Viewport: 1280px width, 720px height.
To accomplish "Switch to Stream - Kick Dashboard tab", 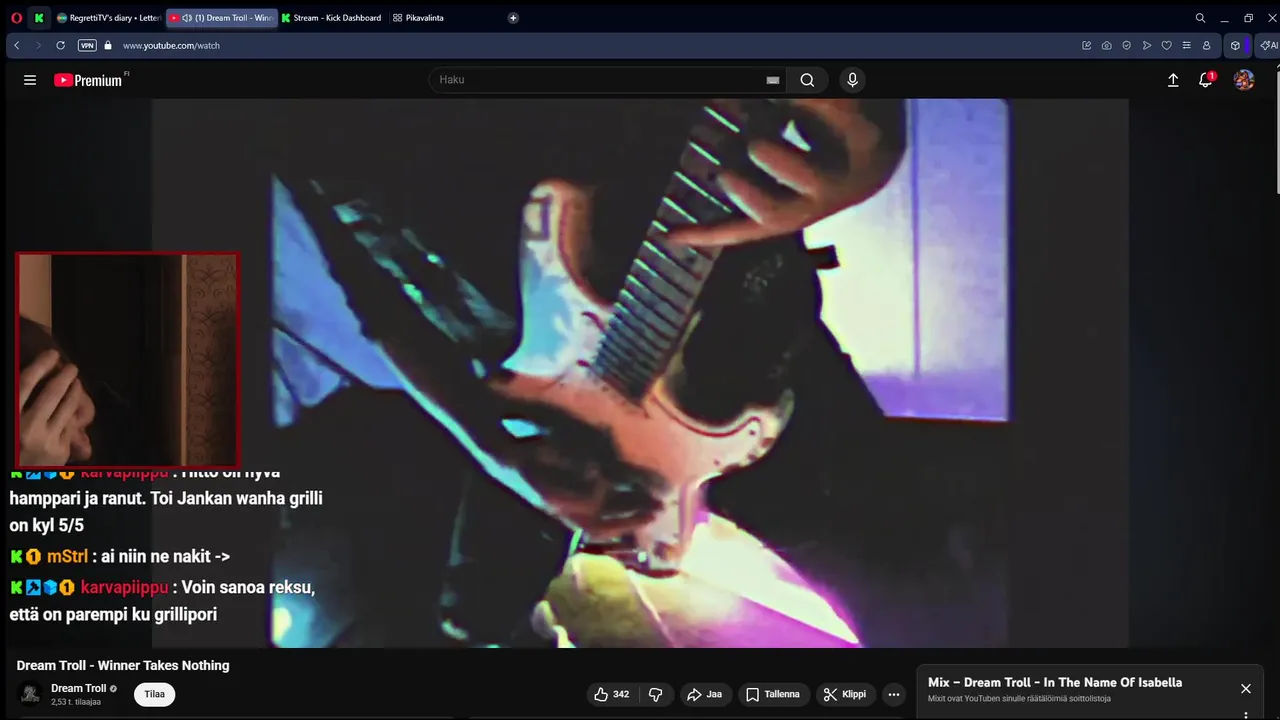I will pyautogui.click(x=332, y=18).
